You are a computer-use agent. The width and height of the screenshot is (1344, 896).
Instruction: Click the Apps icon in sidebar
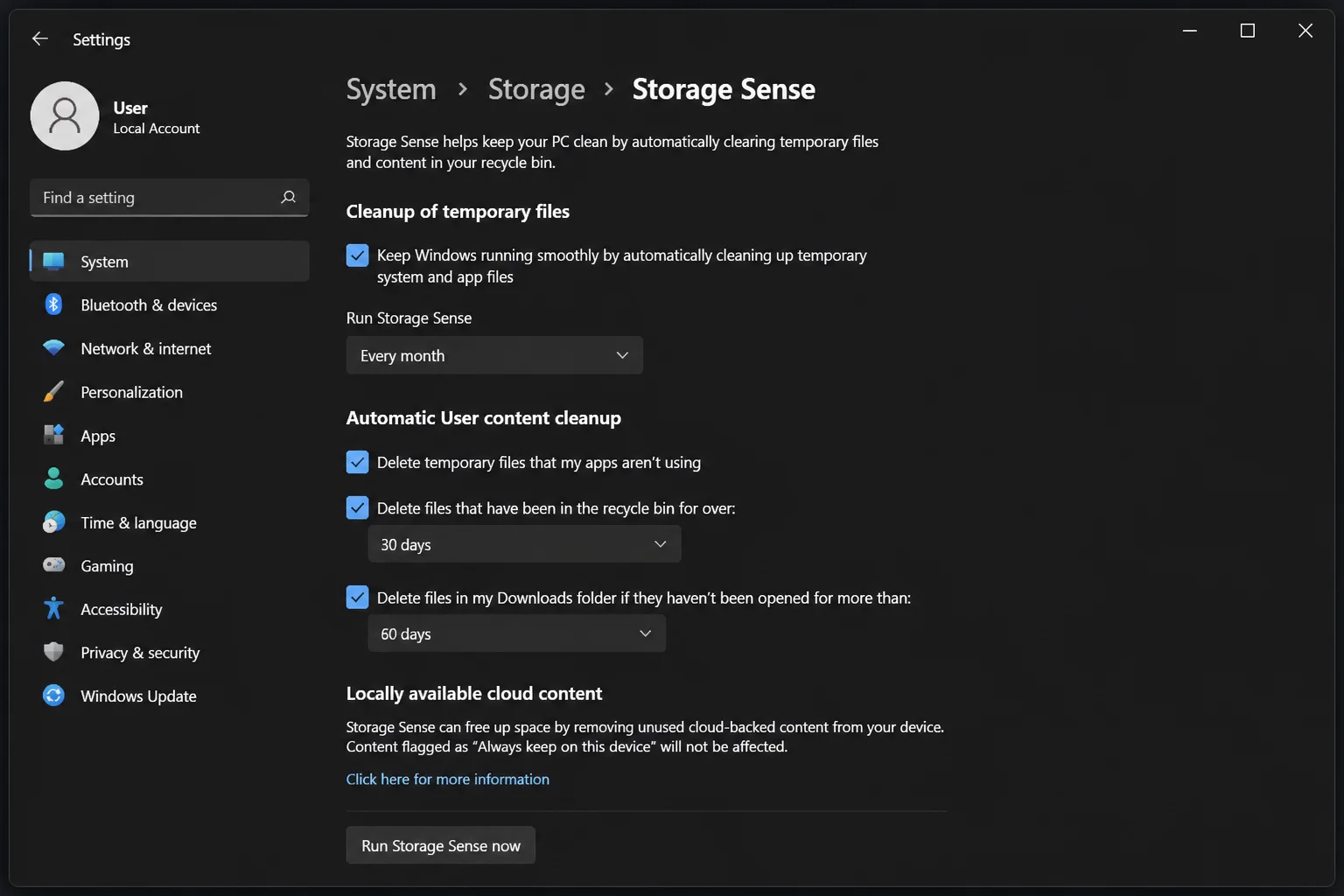click(53, 435)
